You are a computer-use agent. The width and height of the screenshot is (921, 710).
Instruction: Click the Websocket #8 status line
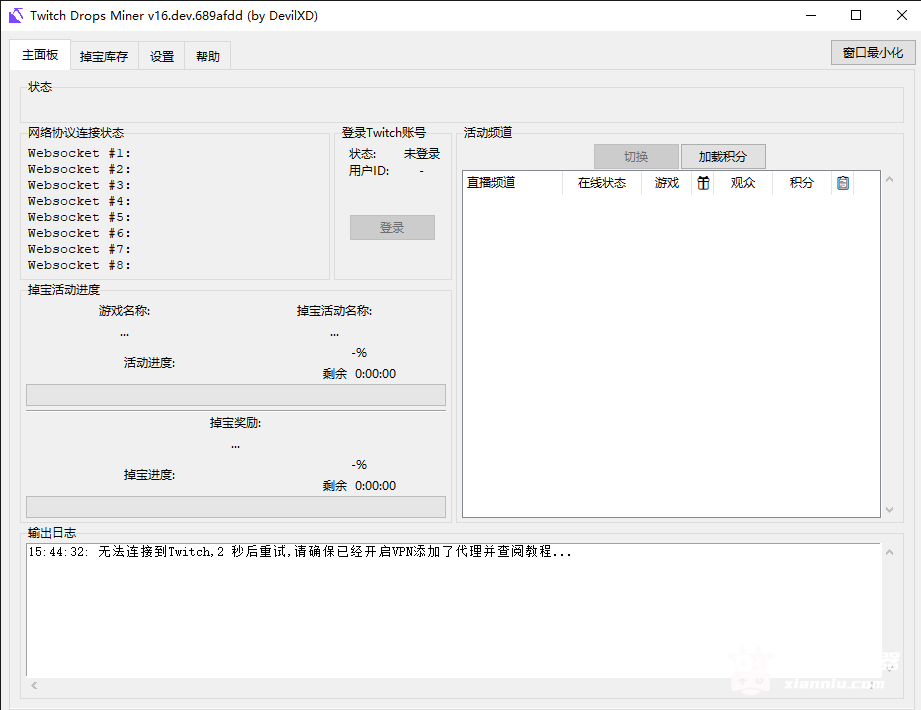(x=79, y=265)
